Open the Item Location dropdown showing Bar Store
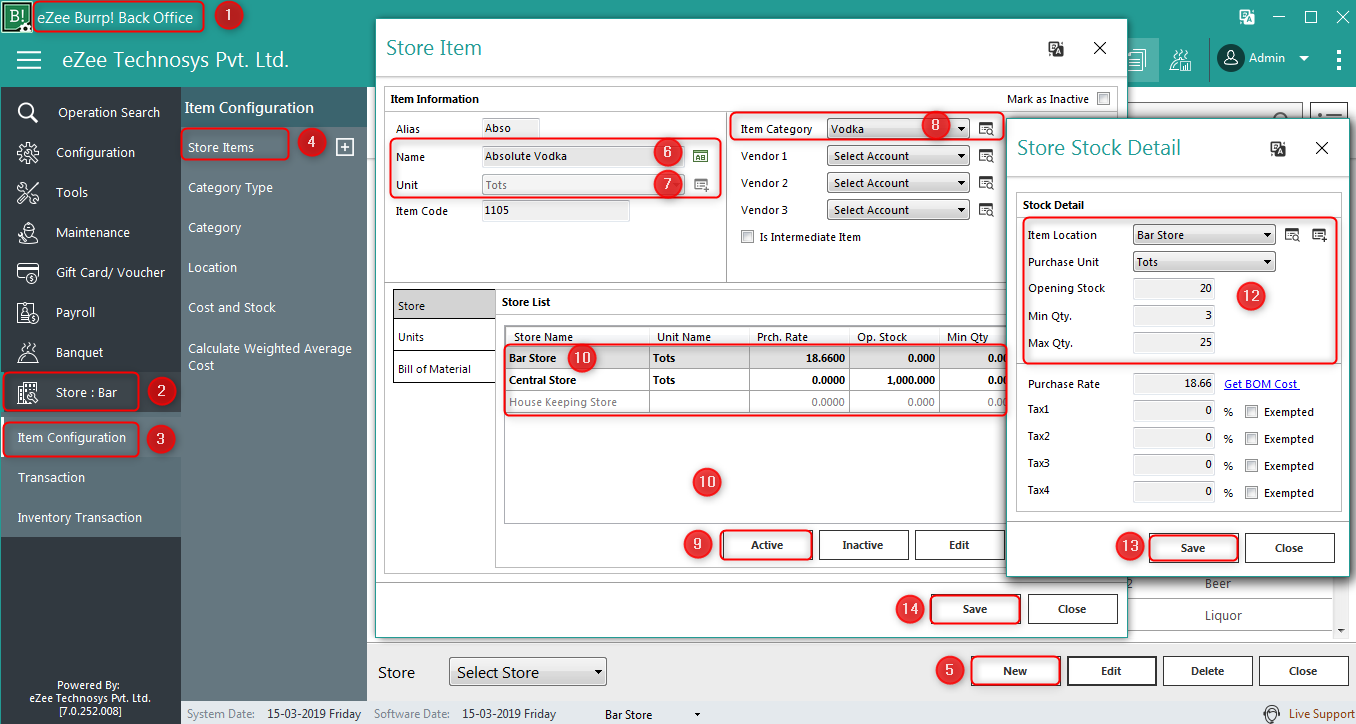Screen dimensions: 1356x724 pos(1204,235)
